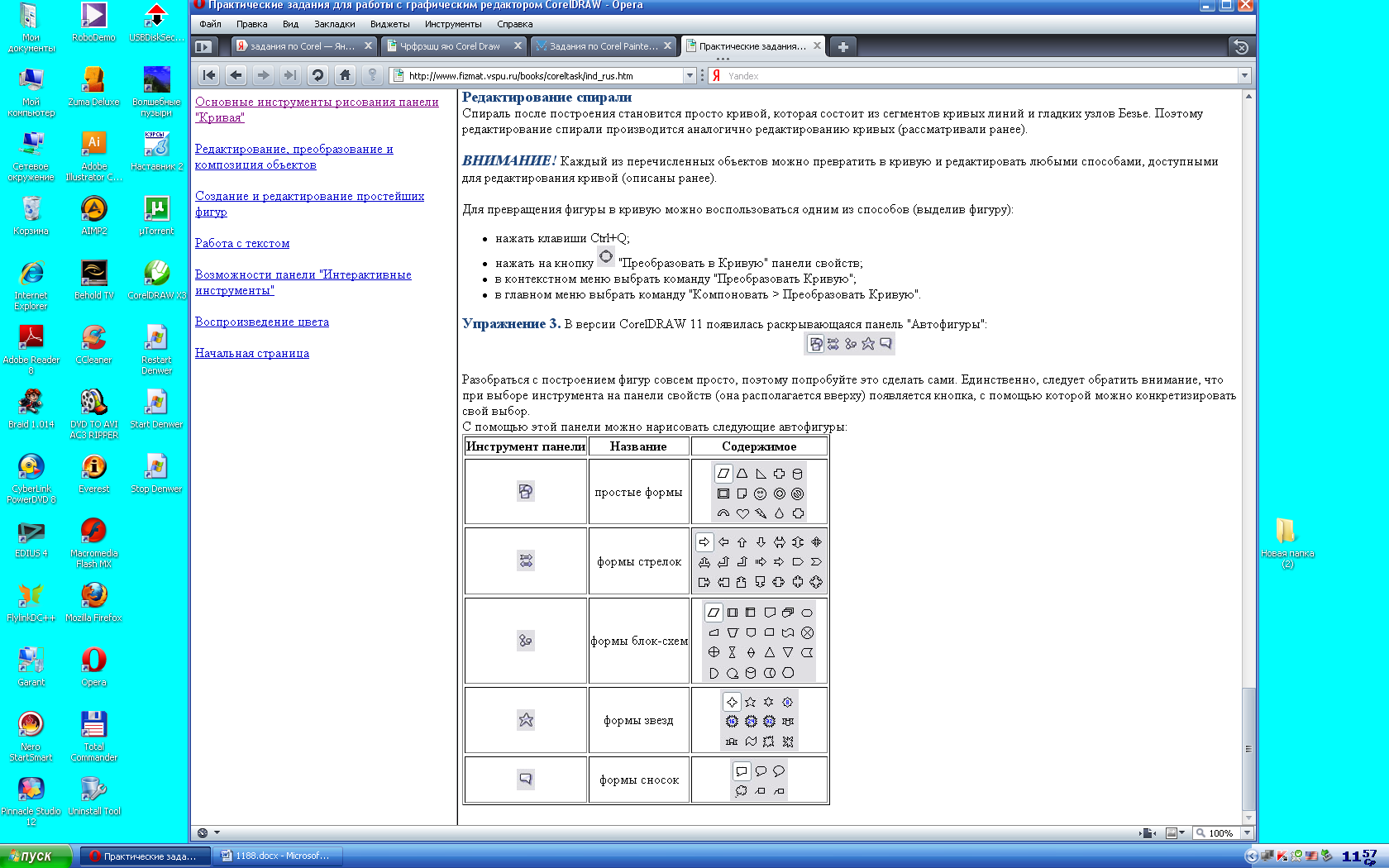The height and width of the screenshot is (868, 1389).
Task: Toggle the Opera side panel button
Action: [203, 47]
